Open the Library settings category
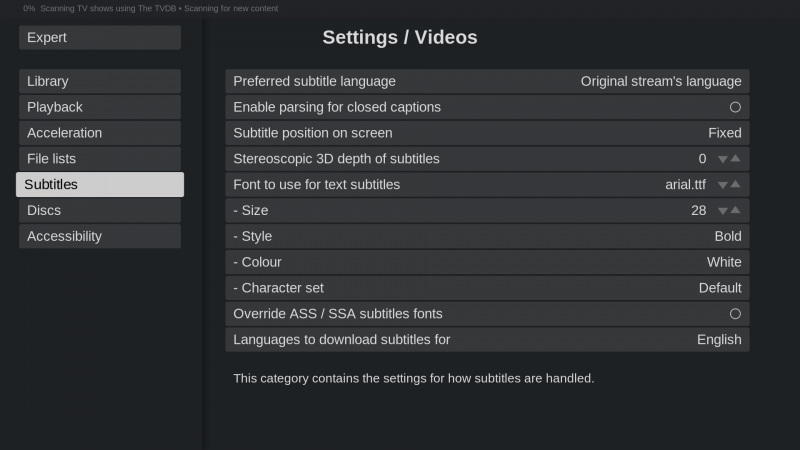Screen dimensions: 800x450 click(100, 81)
